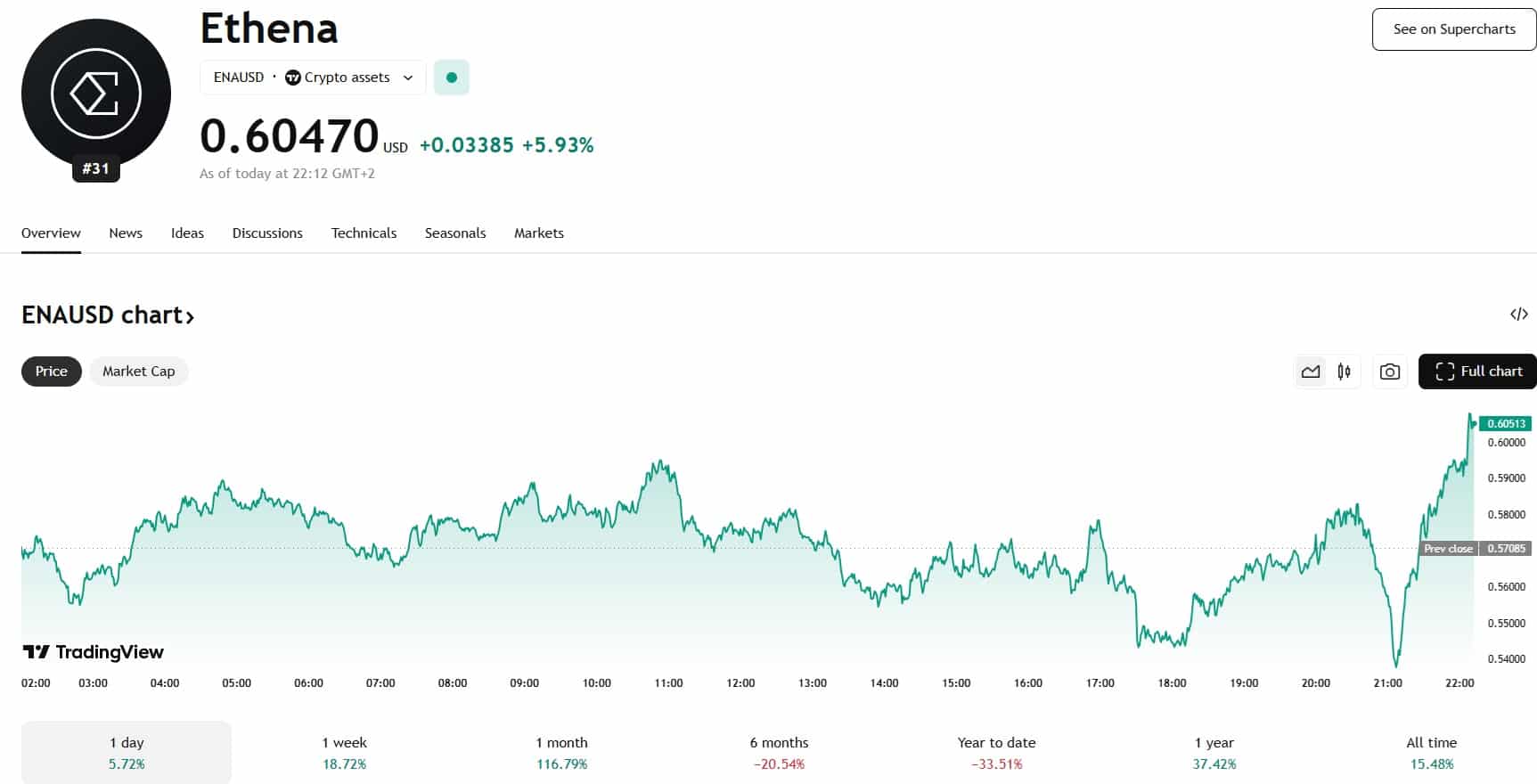Screen dimensions: 1537x784
Task: Open the Full chart button
Action: [x=1476, y=372]
